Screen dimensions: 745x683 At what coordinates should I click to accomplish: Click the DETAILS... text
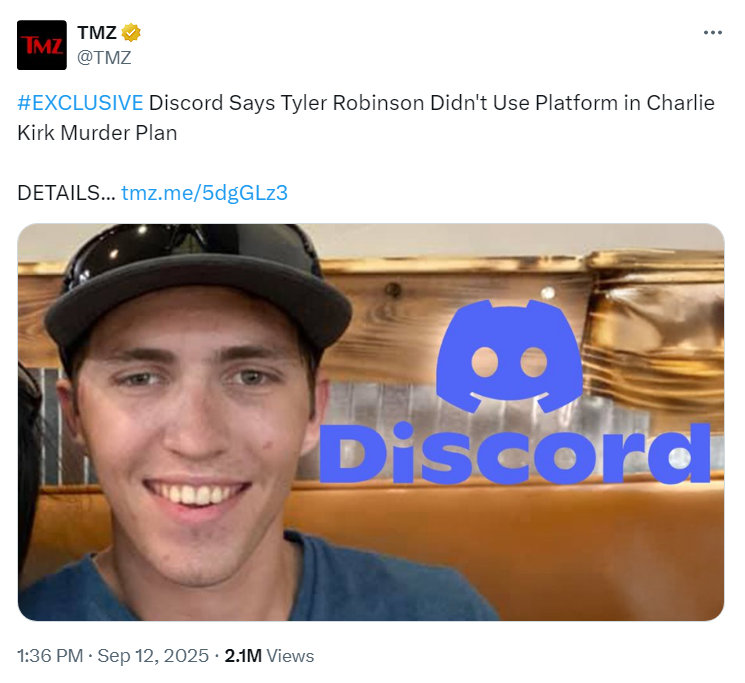tap(67, 193)
